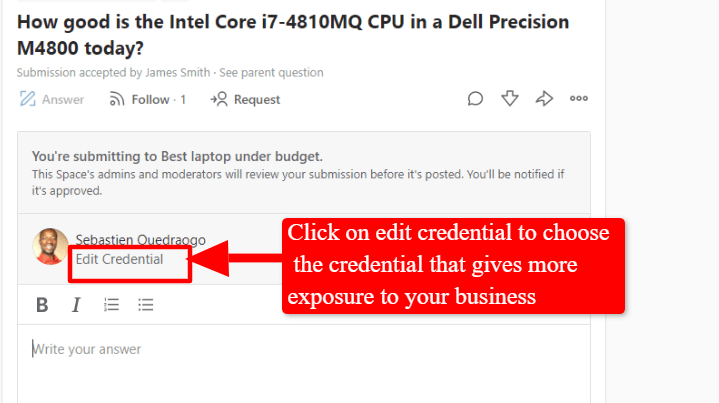719x403 pixels.
Task: Insert a bulleted list
Action: pyautogui.click(x=146, y=305)
